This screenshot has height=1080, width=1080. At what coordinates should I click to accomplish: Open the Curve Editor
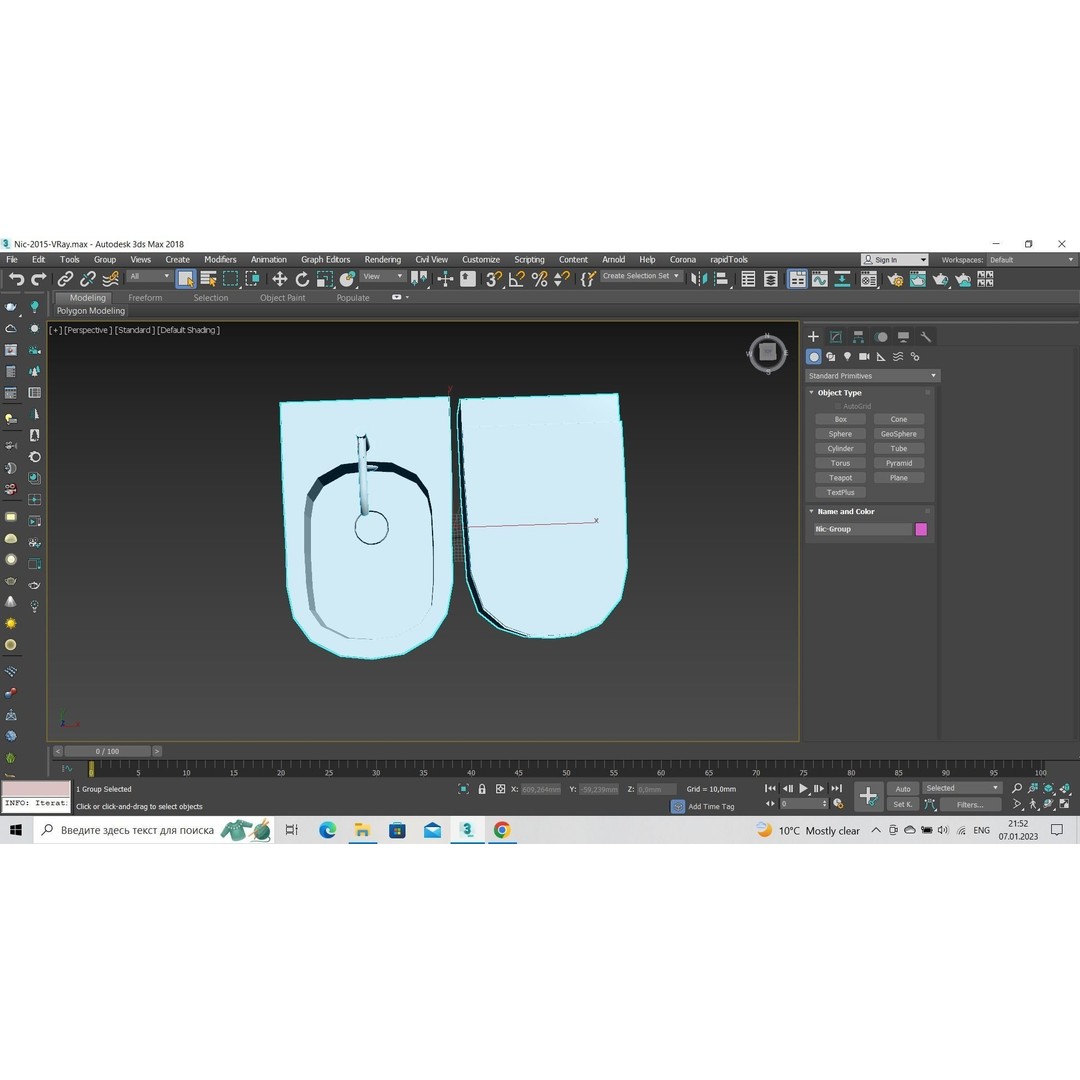[x=820, y=279]
